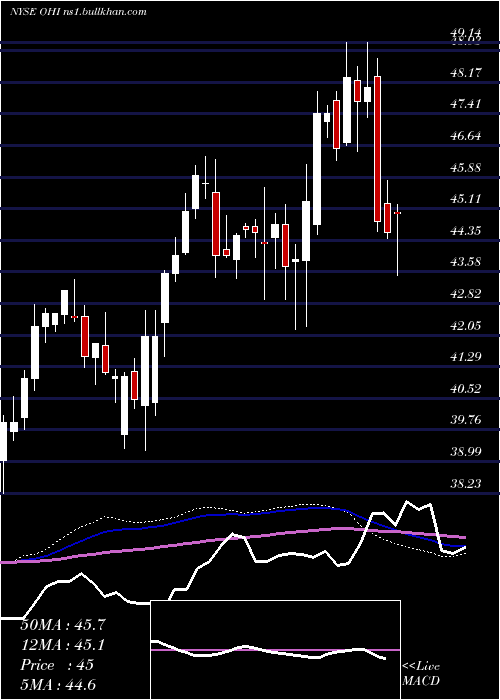Image resolution: width=500 pixels, height=700 pixels.
Task: Click the 45.88 price axis label
Action: 466,167
